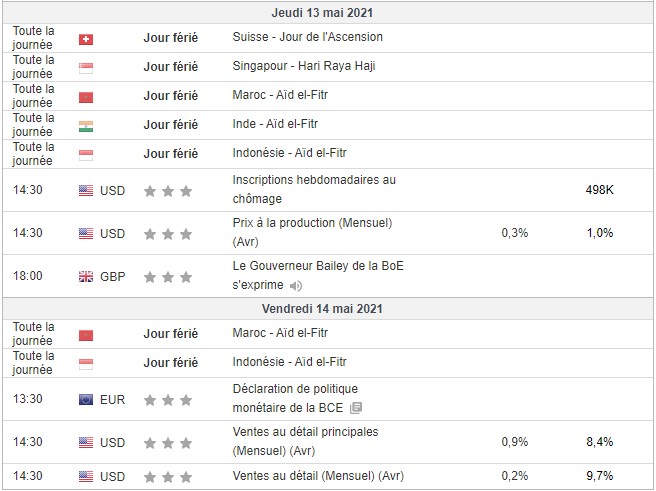Click the US flag in the unemployment claims row
Viewport: 656px width, 491px height.
click(x=85, y=190)
